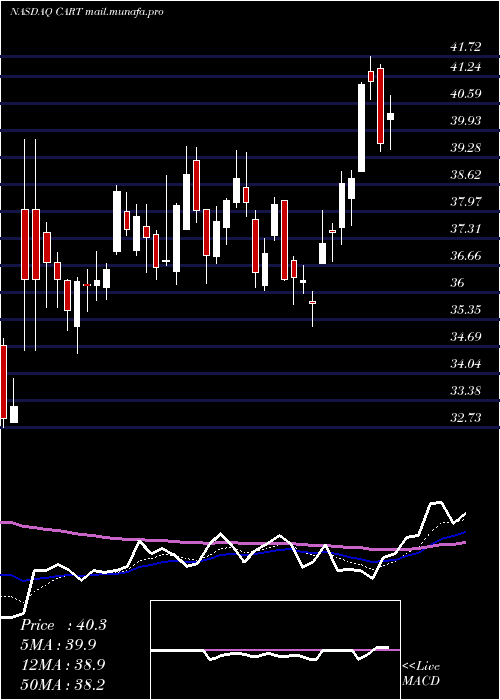Click the 40.59 price level label
Image resolution: width=500 pixels, height=700 pixels.
[x=466, y=94]
